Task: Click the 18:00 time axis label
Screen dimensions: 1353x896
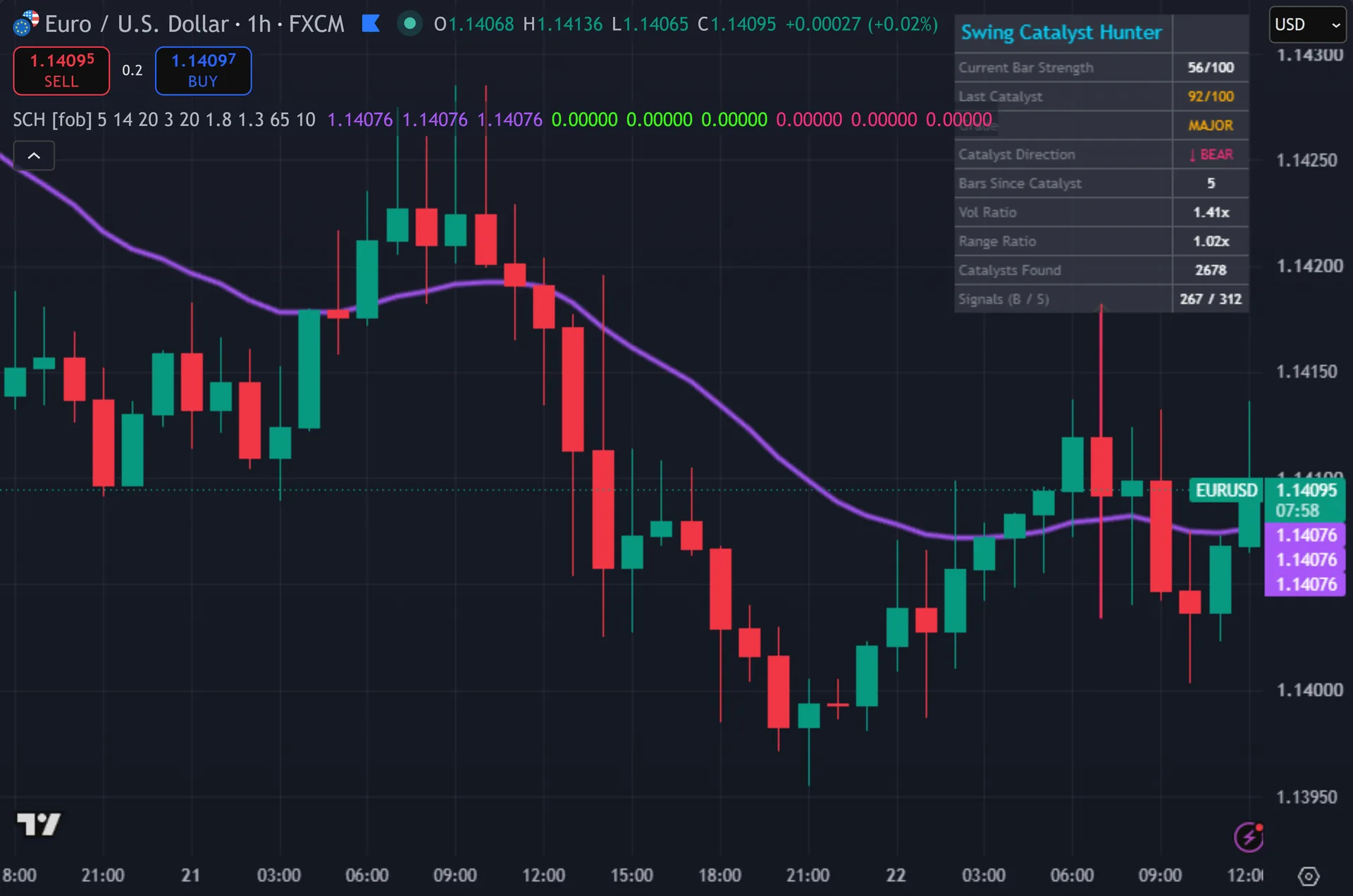Action: coord(719,876)
